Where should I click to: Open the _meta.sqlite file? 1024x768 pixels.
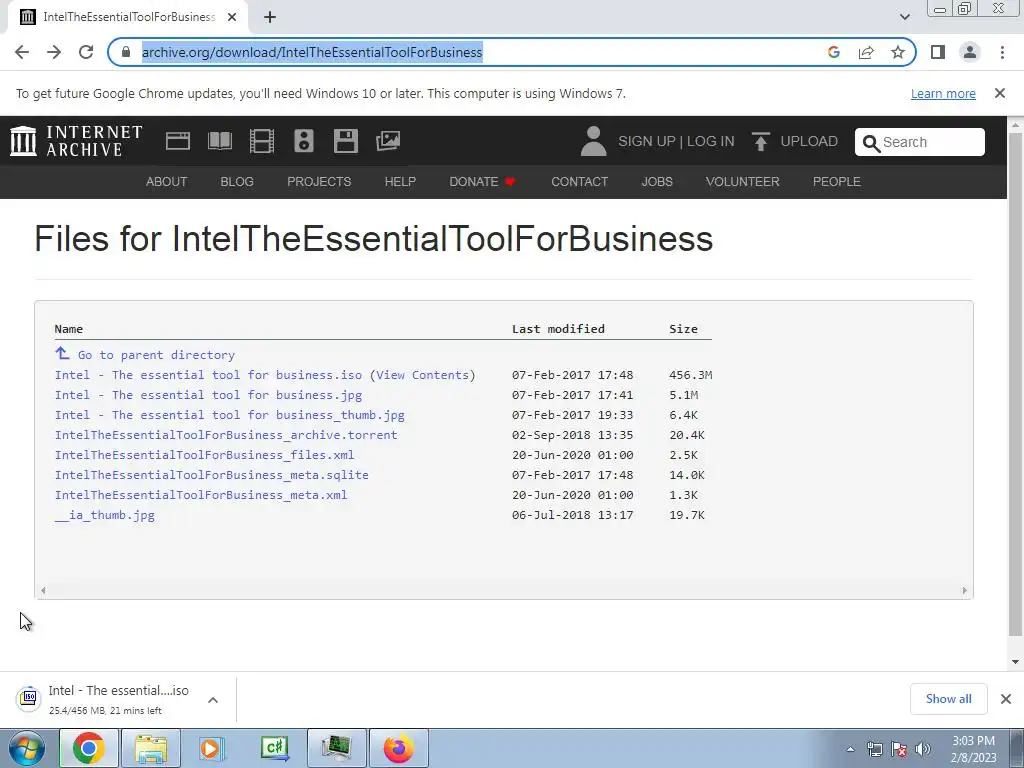[212, 475]
